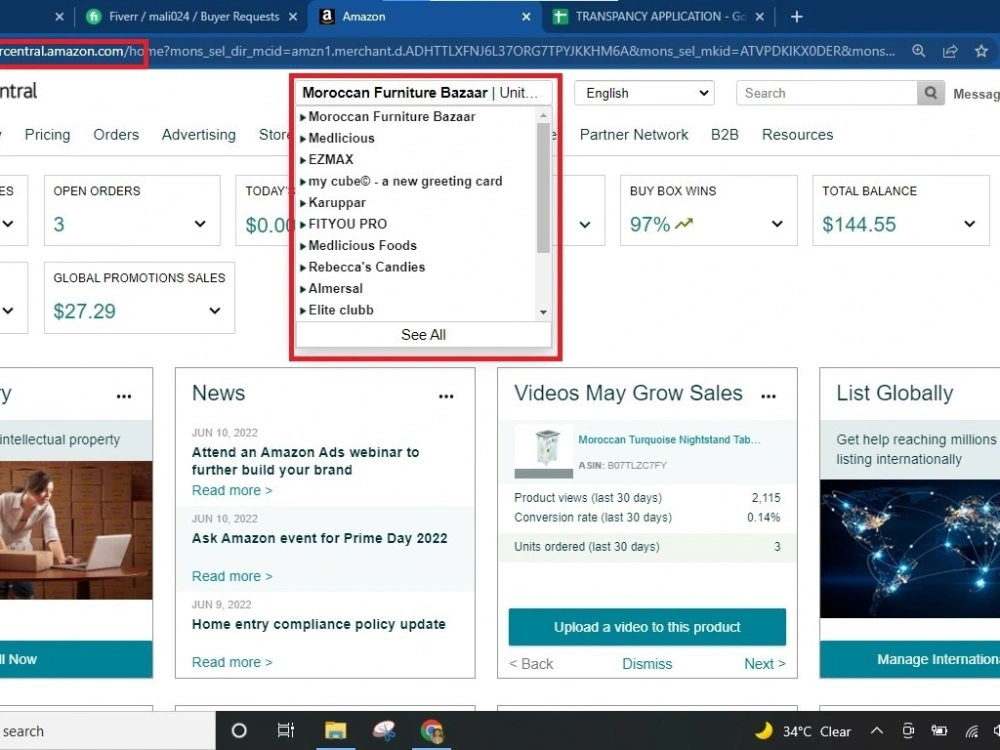The image size is (1000, 750).
Task: Click the account list scrollbar thumb
Action: (543, 188)
